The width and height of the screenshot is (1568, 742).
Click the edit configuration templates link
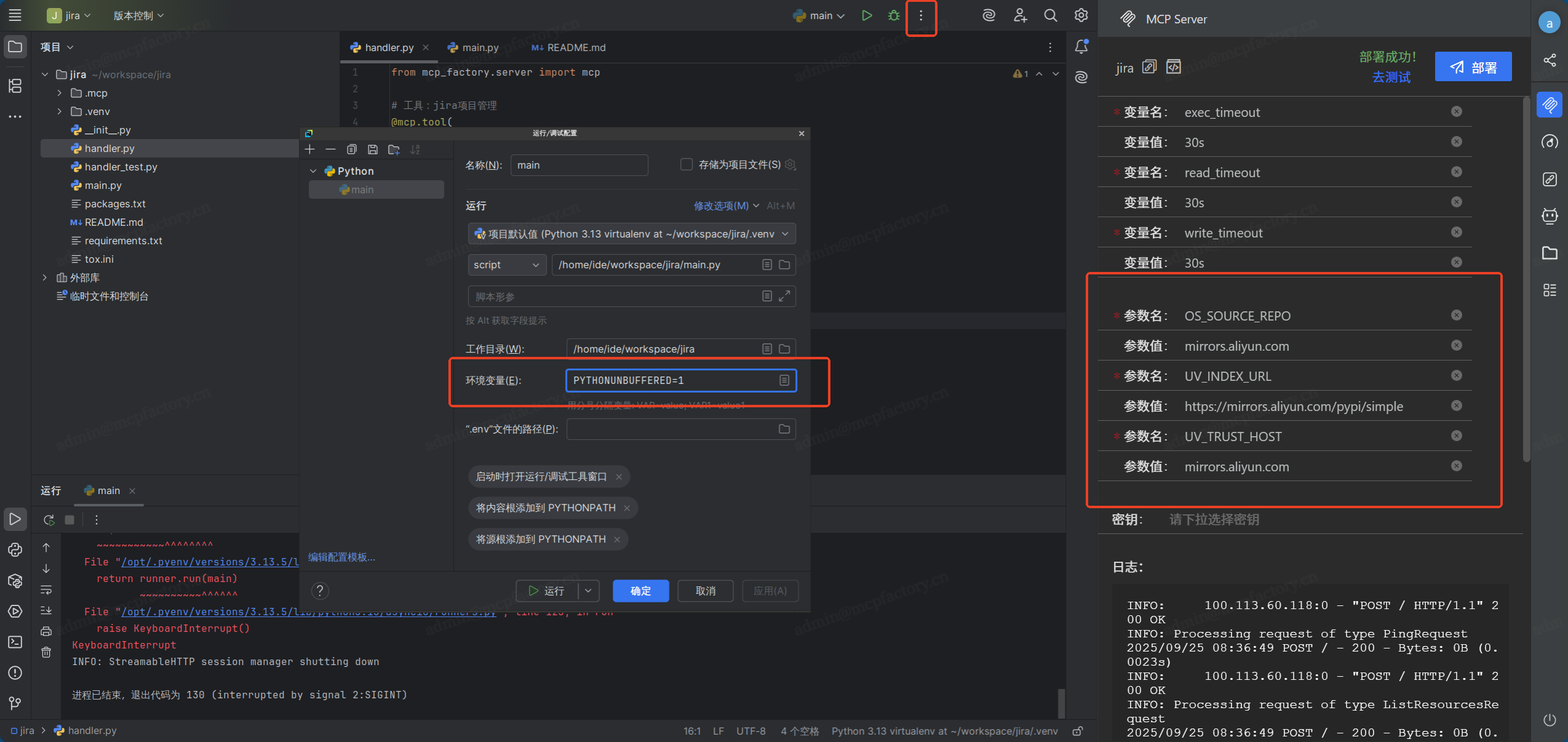point(341,557)
